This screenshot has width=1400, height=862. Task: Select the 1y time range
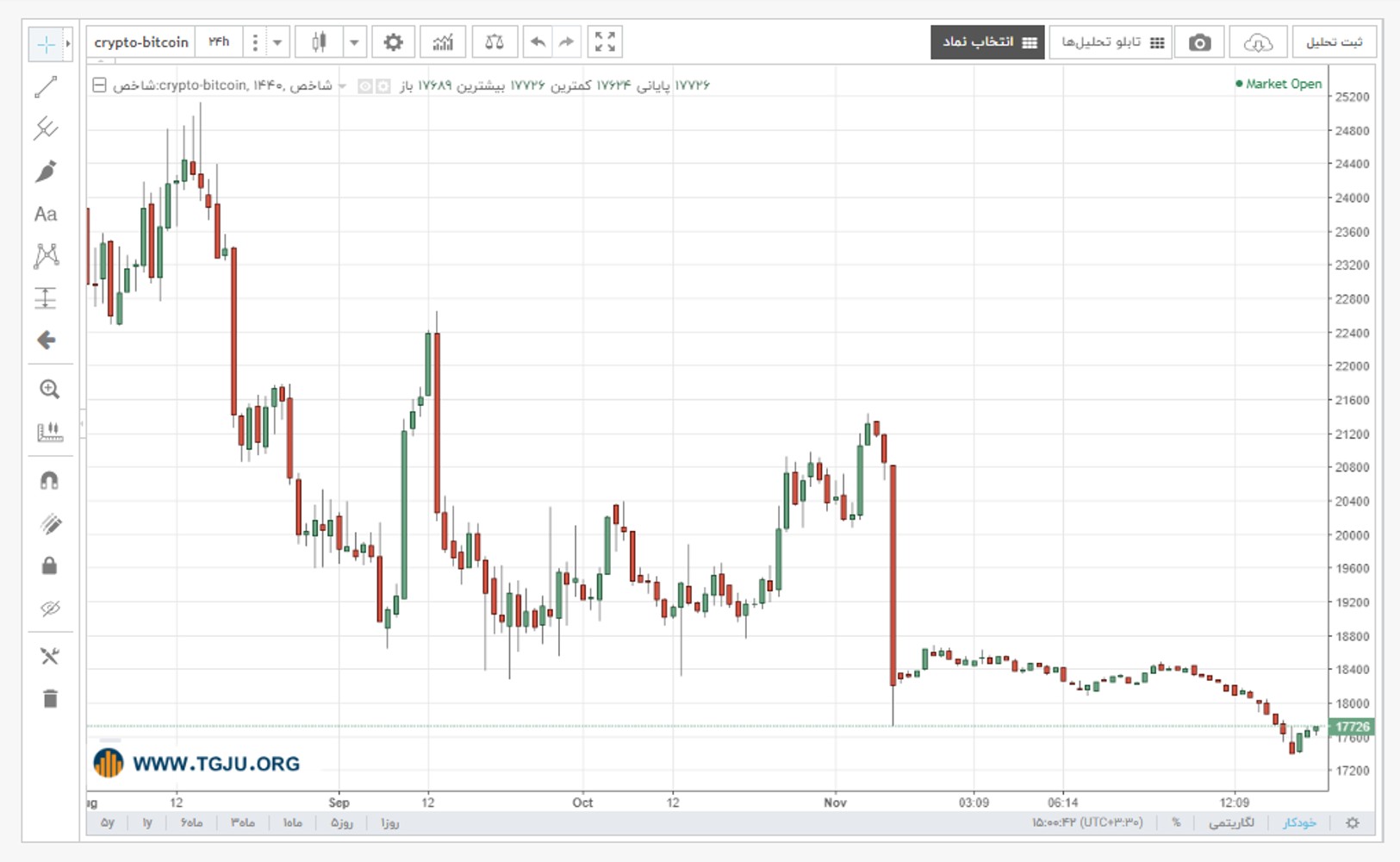pyautogui.click(x=147, y=823)
